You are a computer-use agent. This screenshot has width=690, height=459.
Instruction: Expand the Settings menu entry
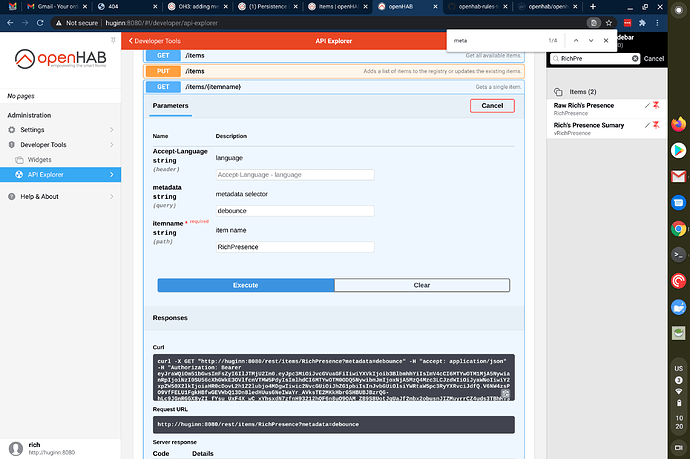click(61, 130)
